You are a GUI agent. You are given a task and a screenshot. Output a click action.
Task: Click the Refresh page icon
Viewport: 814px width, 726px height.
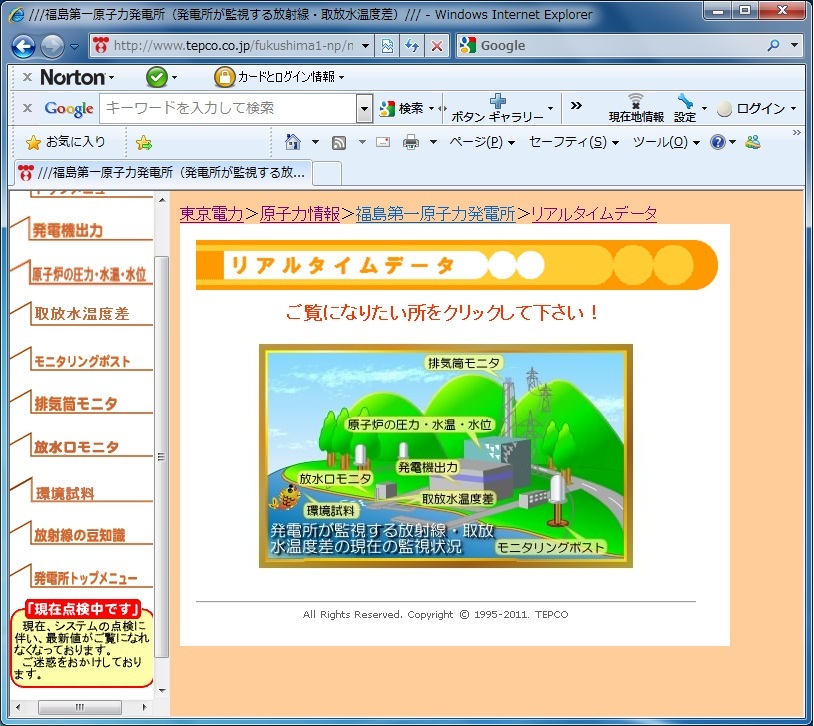pos(412,46)
